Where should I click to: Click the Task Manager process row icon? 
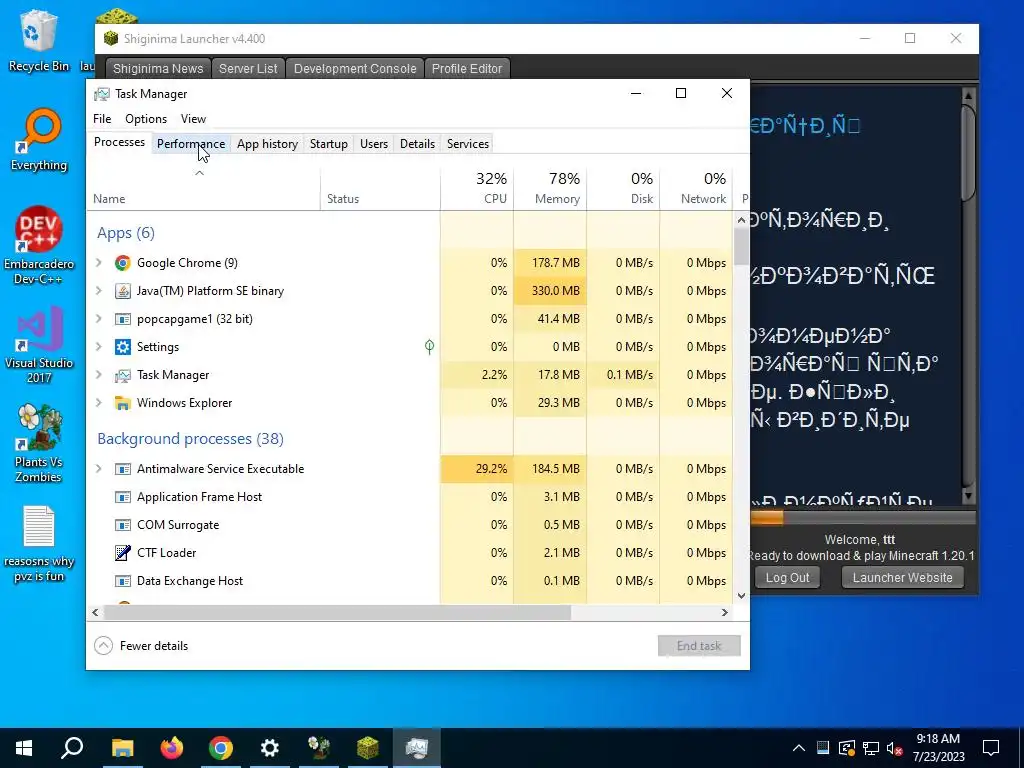[122, 375]
